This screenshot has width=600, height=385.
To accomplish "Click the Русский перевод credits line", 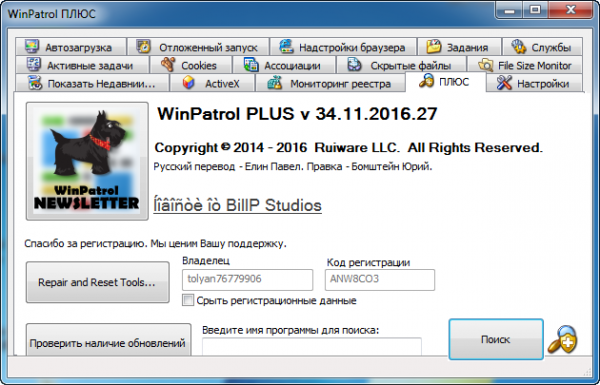I will coord(293,166).
